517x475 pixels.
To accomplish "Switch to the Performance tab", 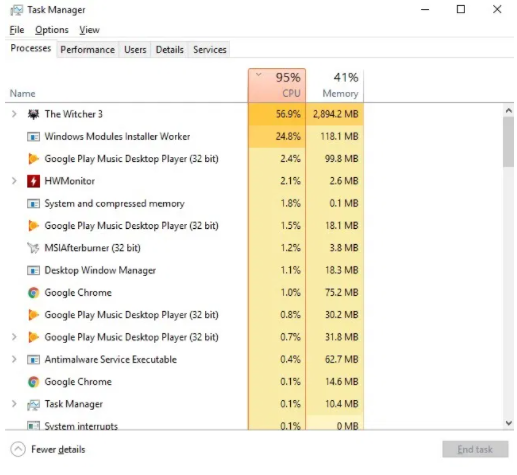I will [x=87, y=50].
